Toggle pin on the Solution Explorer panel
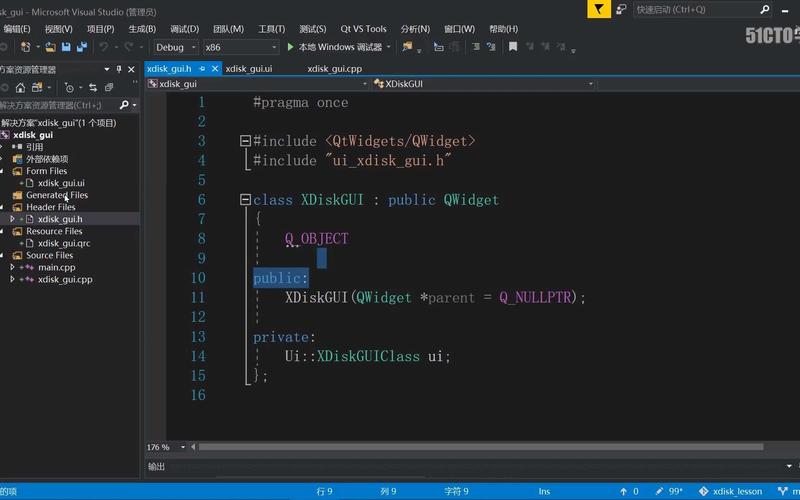Image resolution: width=800 pixels, height=500 pixels. (119, 69)
